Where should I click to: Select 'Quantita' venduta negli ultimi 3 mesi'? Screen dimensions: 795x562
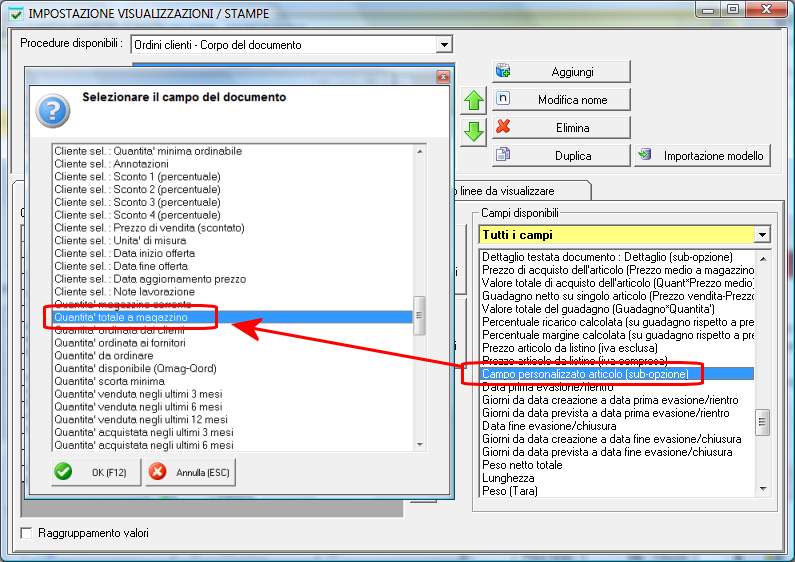233,394
